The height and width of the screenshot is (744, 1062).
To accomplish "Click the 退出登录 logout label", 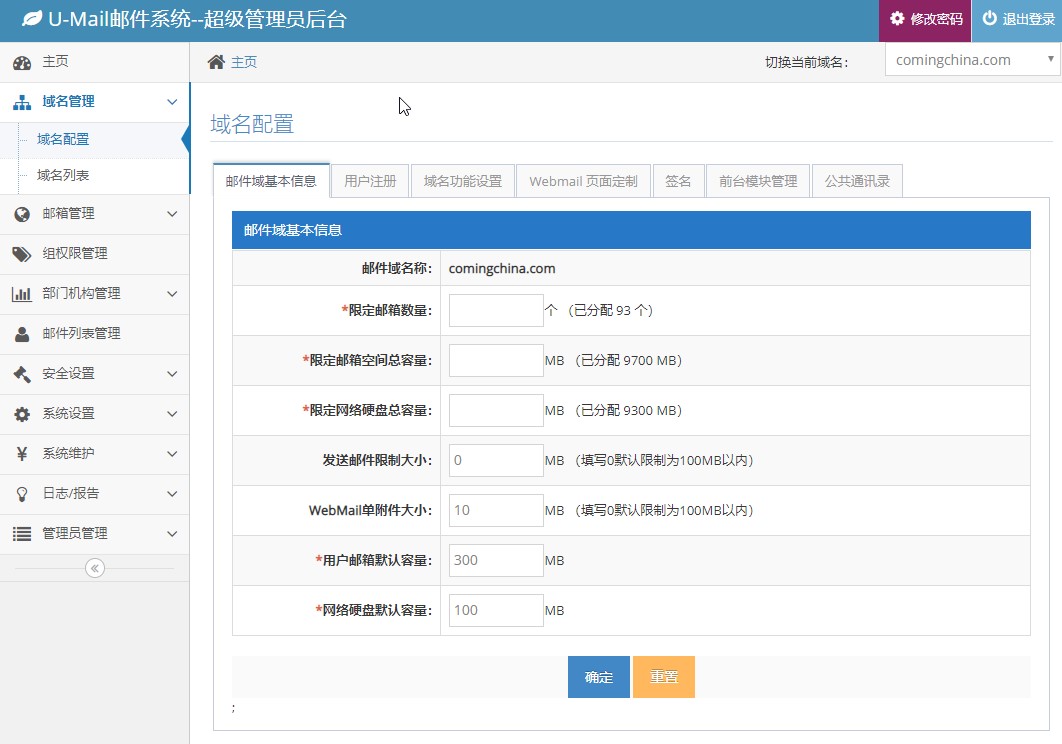I will (1028, 19).
